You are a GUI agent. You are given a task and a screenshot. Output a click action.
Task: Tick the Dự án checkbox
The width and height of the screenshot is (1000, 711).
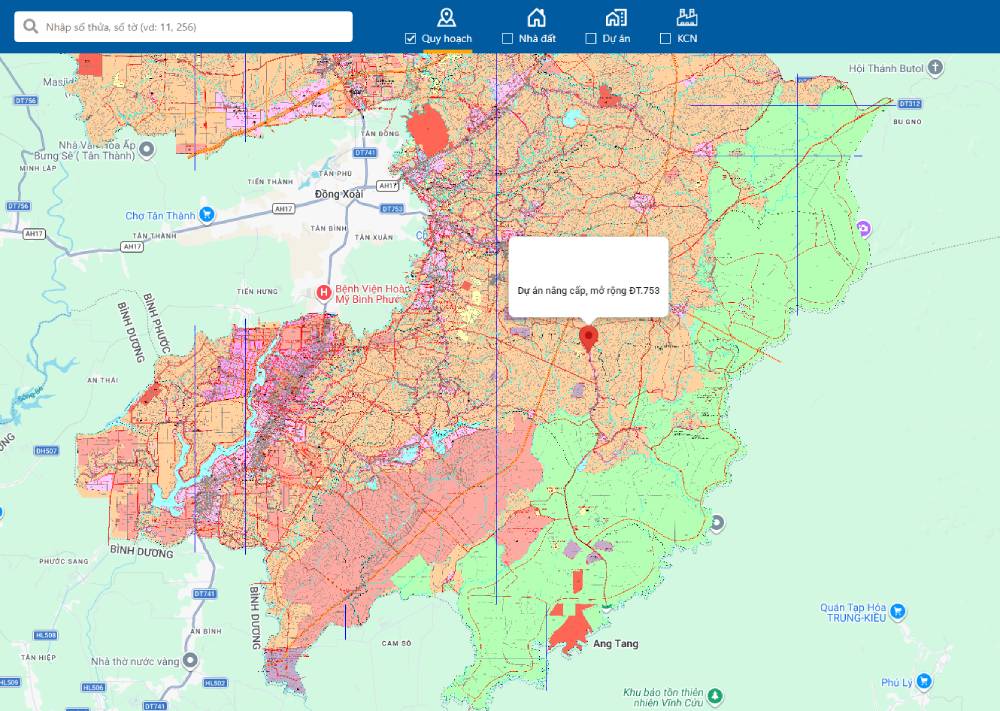tap(591, 38)
